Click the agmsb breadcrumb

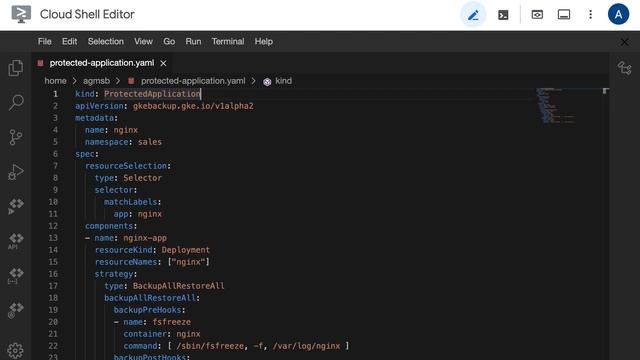[x=96, y=81]
